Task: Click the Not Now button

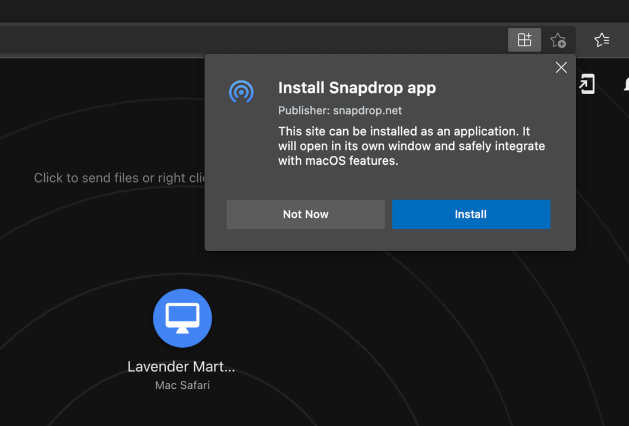Action: tap(306, 214)
